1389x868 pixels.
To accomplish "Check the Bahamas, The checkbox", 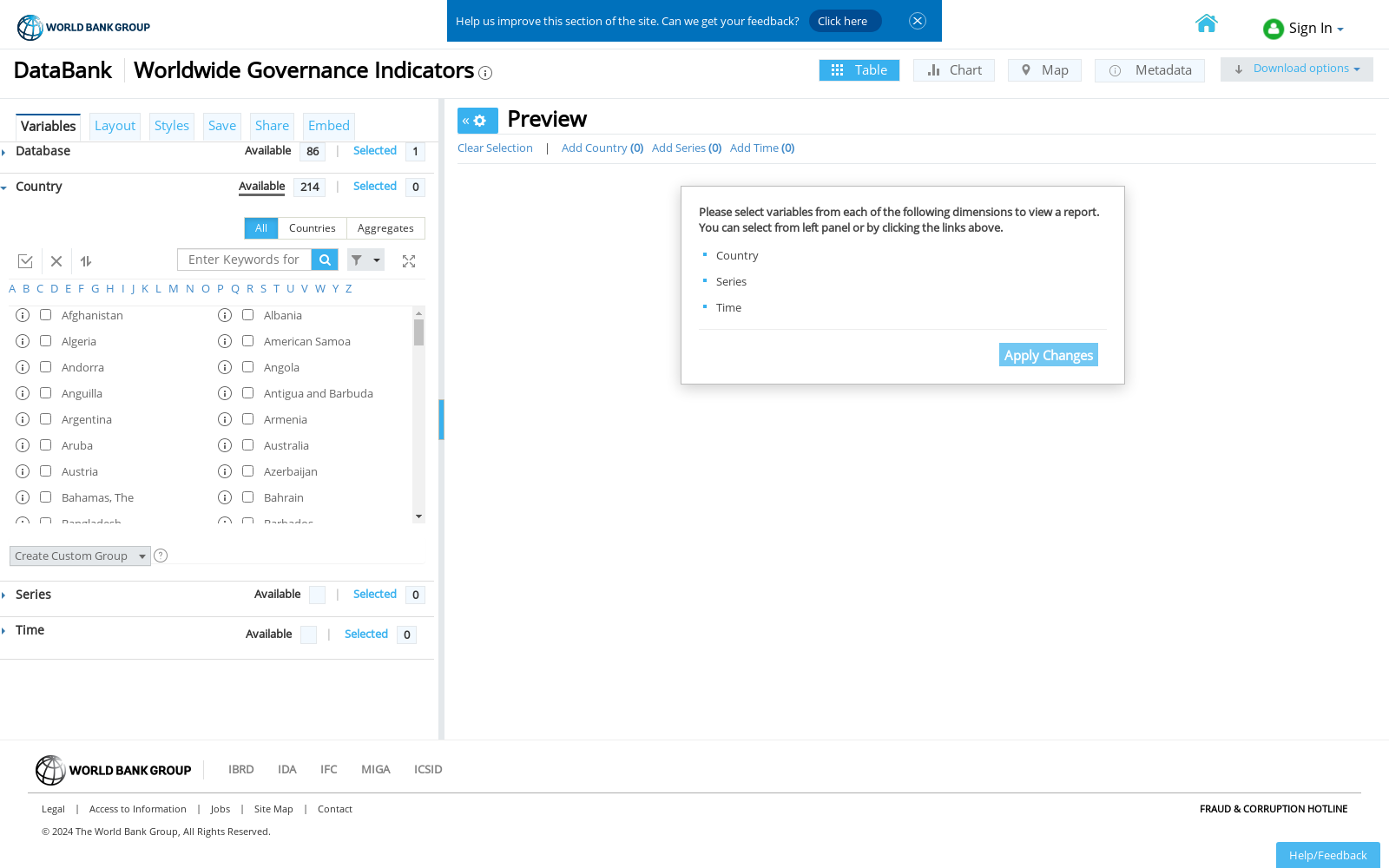I will click(x=45, y=496).
